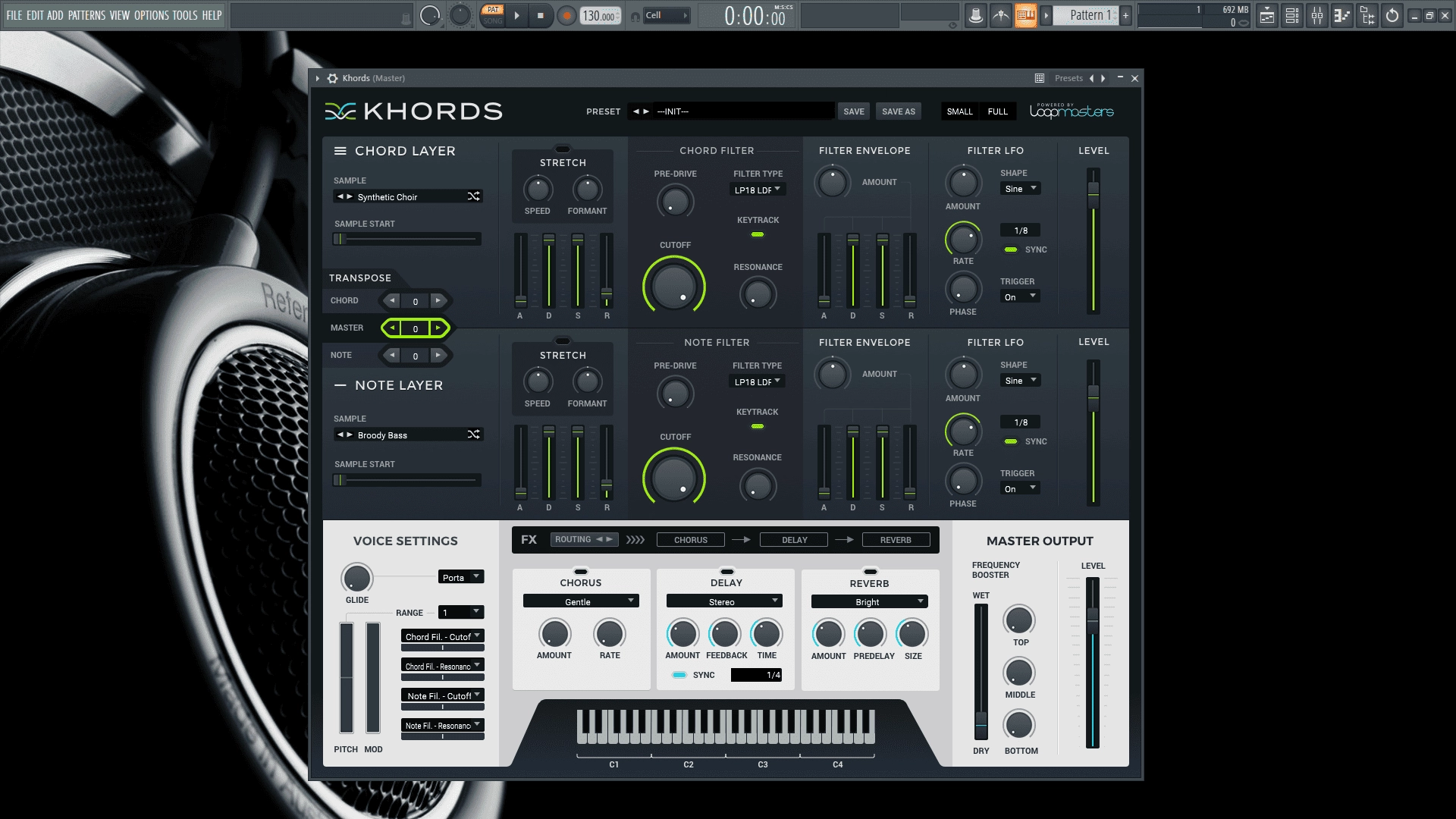Toggle Chord Filter KEYTRACK switch
Viewport: 1456px width, 819px height.
[x=758, y=235]
